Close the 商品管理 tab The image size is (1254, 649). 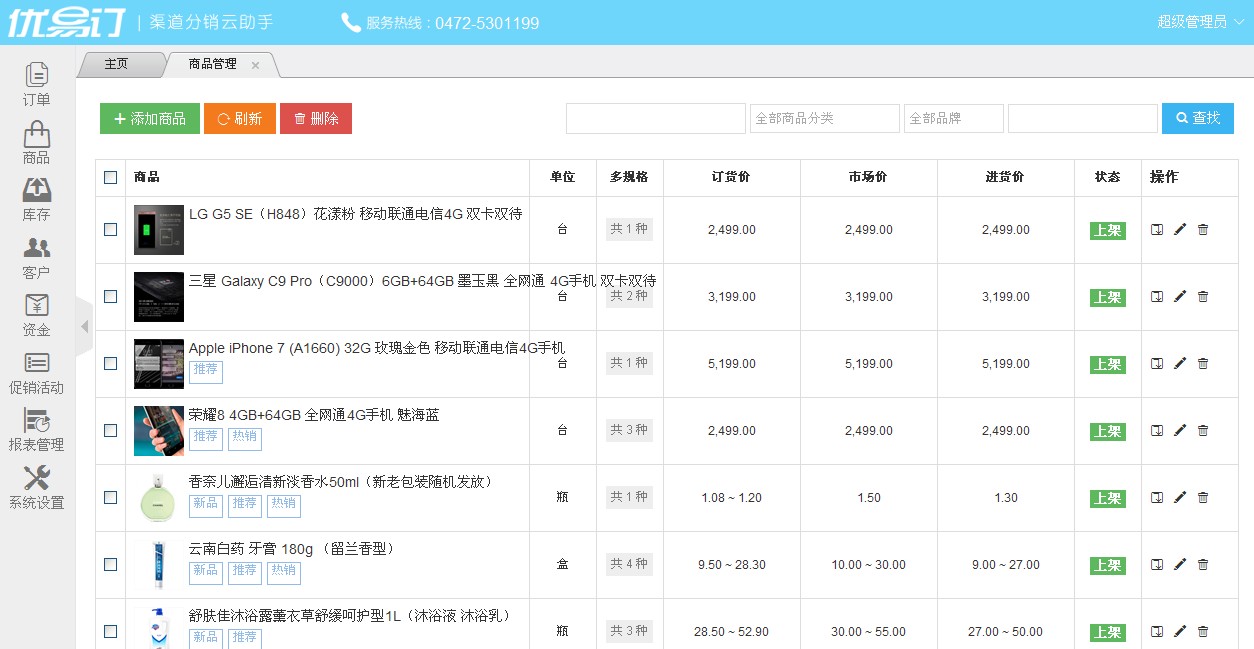click(255, 65)
